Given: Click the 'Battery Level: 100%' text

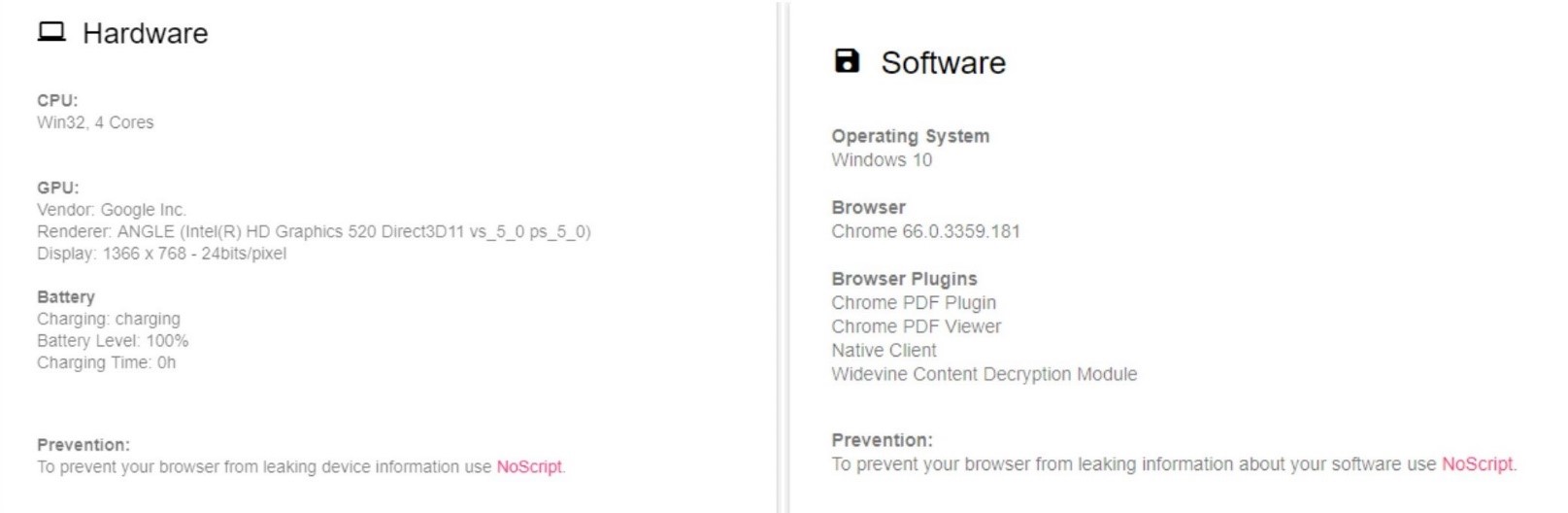Looking at the screenshot, I should pos(113,341).
